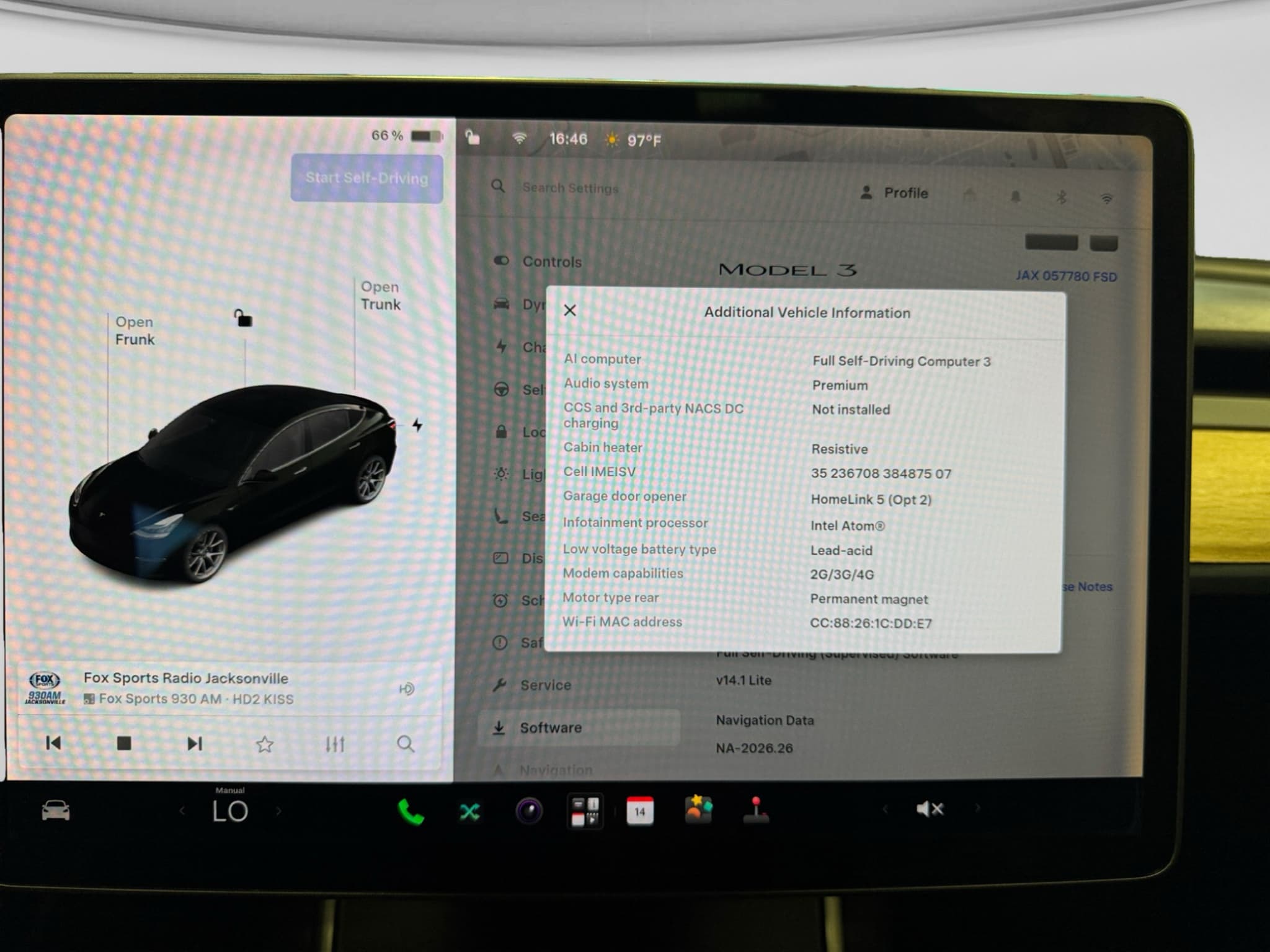Screen dimensions: 1270x952
Task: Select the Permanent magnet motor value
Action: [x=869, y=599]
